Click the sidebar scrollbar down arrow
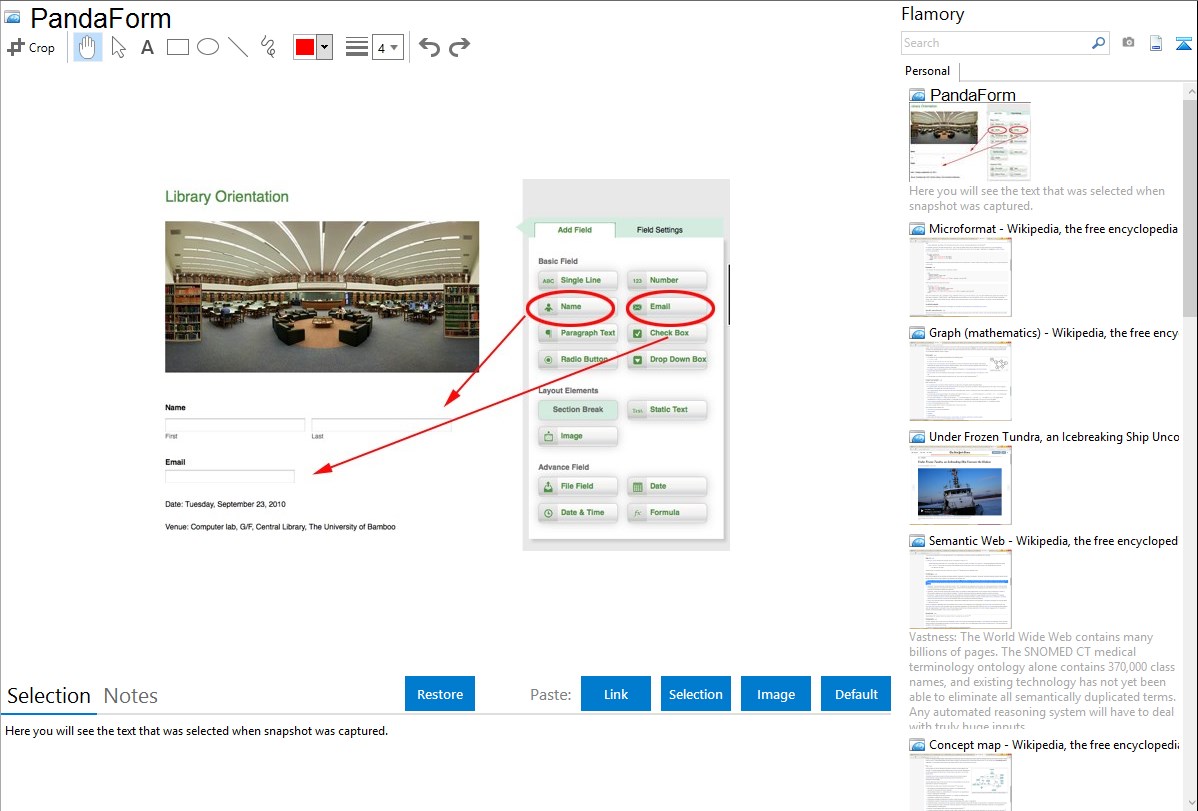Screen dimensions: 1198x811 pyautogui.click(x=1191, y=803)
